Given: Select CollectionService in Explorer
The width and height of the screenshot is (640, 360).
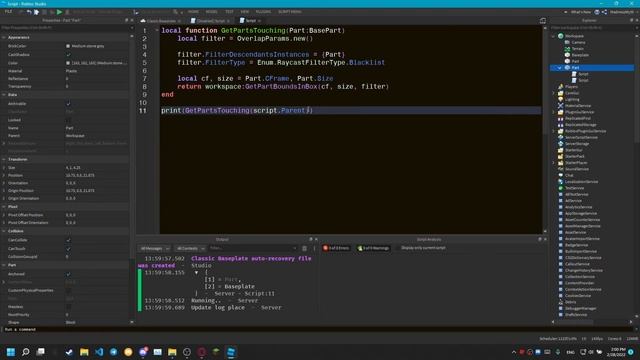Looking at the screenshot, I should [x=579, y=277].
